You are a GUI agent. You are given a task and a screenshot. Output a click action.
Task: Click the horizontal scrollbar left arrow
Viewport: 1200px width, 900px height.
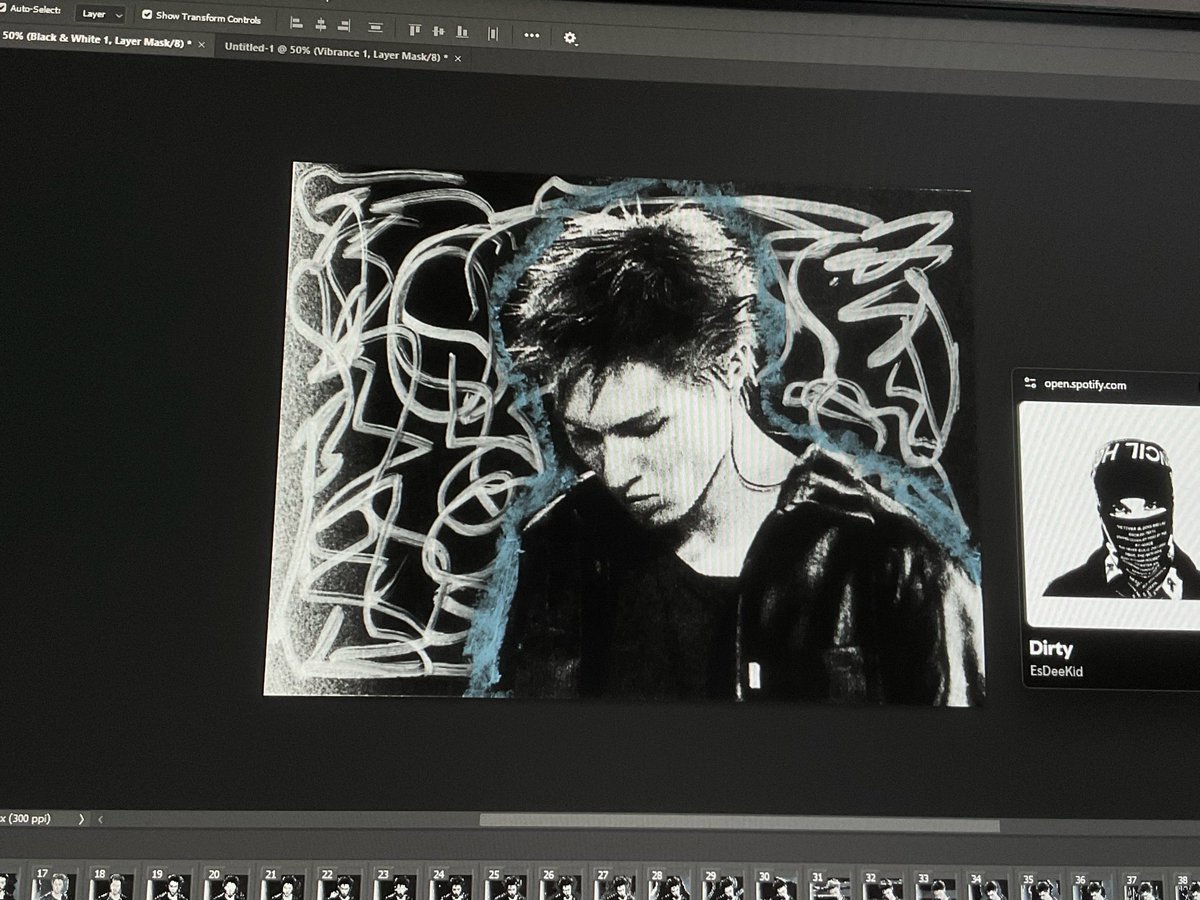tap(100, 819)
